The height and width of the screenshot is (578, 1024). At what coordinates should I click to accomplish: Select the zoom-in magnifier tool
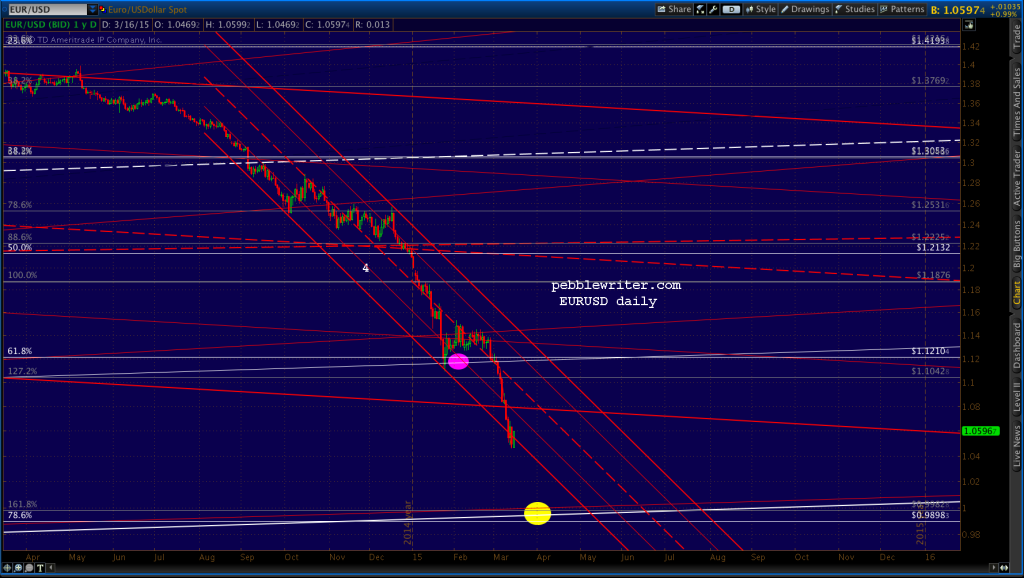(x=17, y=568)
